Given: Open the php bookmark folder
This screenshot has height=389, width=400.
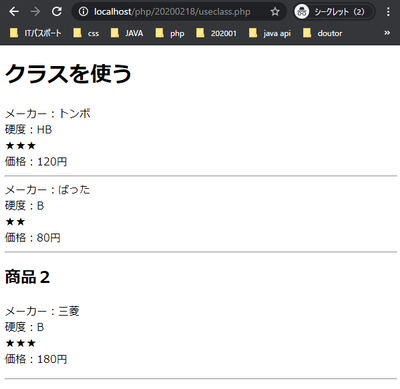Looking at the screenshot, I should 170,33.
